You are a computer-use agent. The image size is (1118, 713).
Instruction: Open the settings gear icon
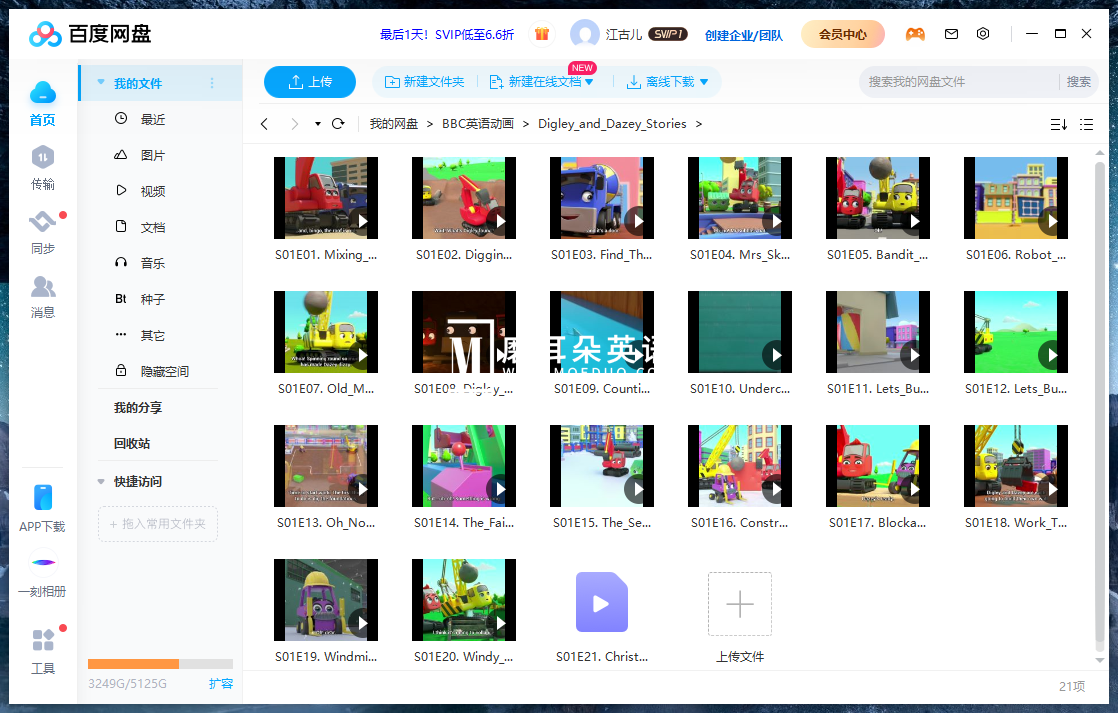pyautogui.click(x=983, y=34)
